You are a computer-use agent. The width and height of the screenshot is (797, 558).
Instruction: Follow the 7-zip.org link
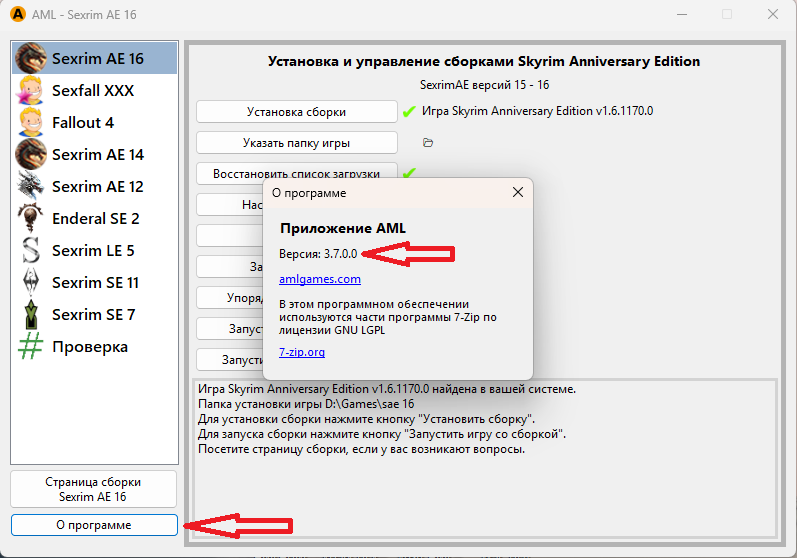[302, 352]
